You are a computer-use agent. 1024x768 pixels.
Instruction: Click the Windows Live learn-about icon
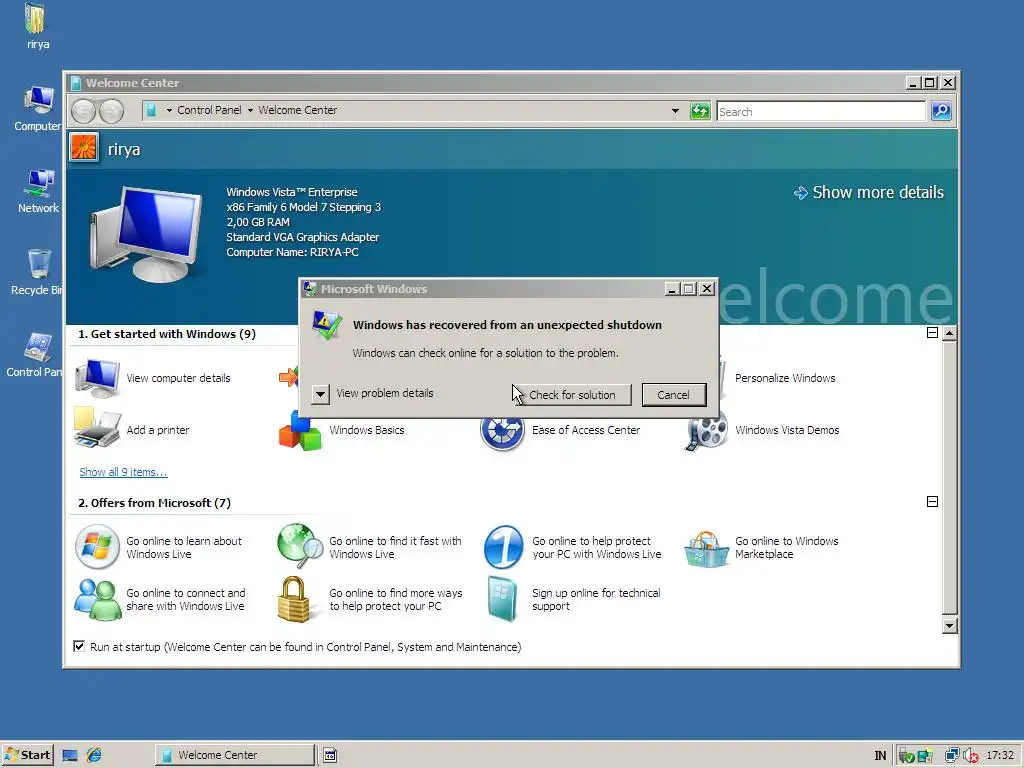point(97,547)
